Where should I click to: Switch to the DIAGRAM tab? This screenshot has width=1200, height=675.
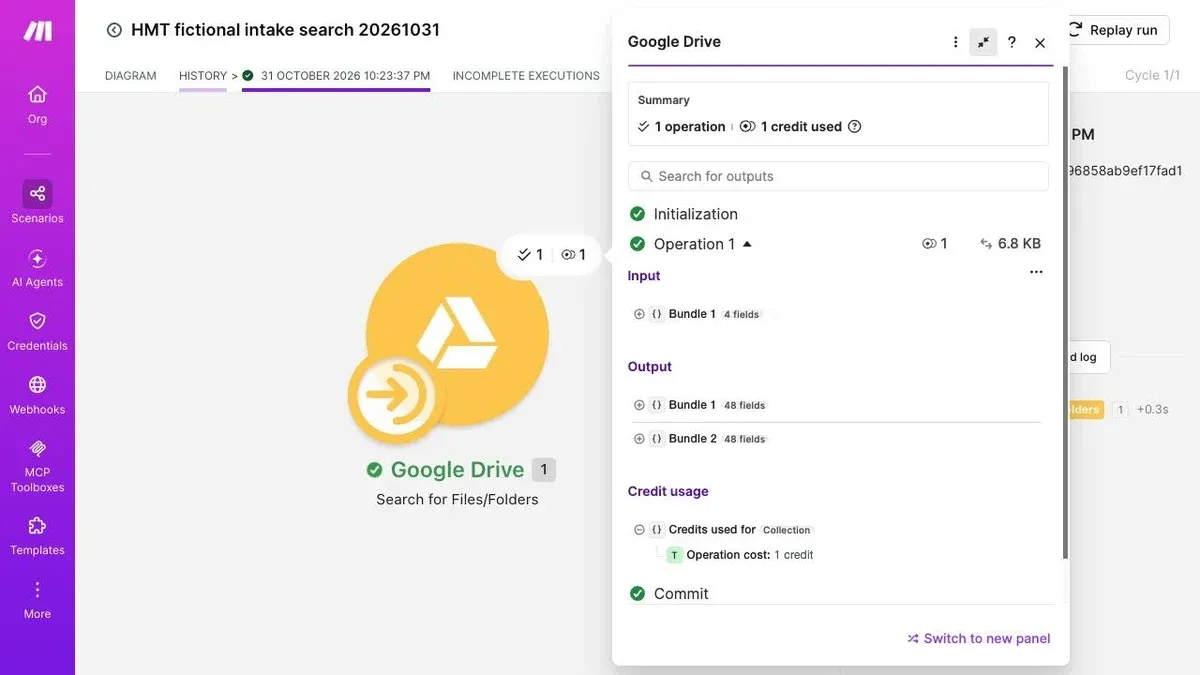pyautogui.click(x=130, y=76)
